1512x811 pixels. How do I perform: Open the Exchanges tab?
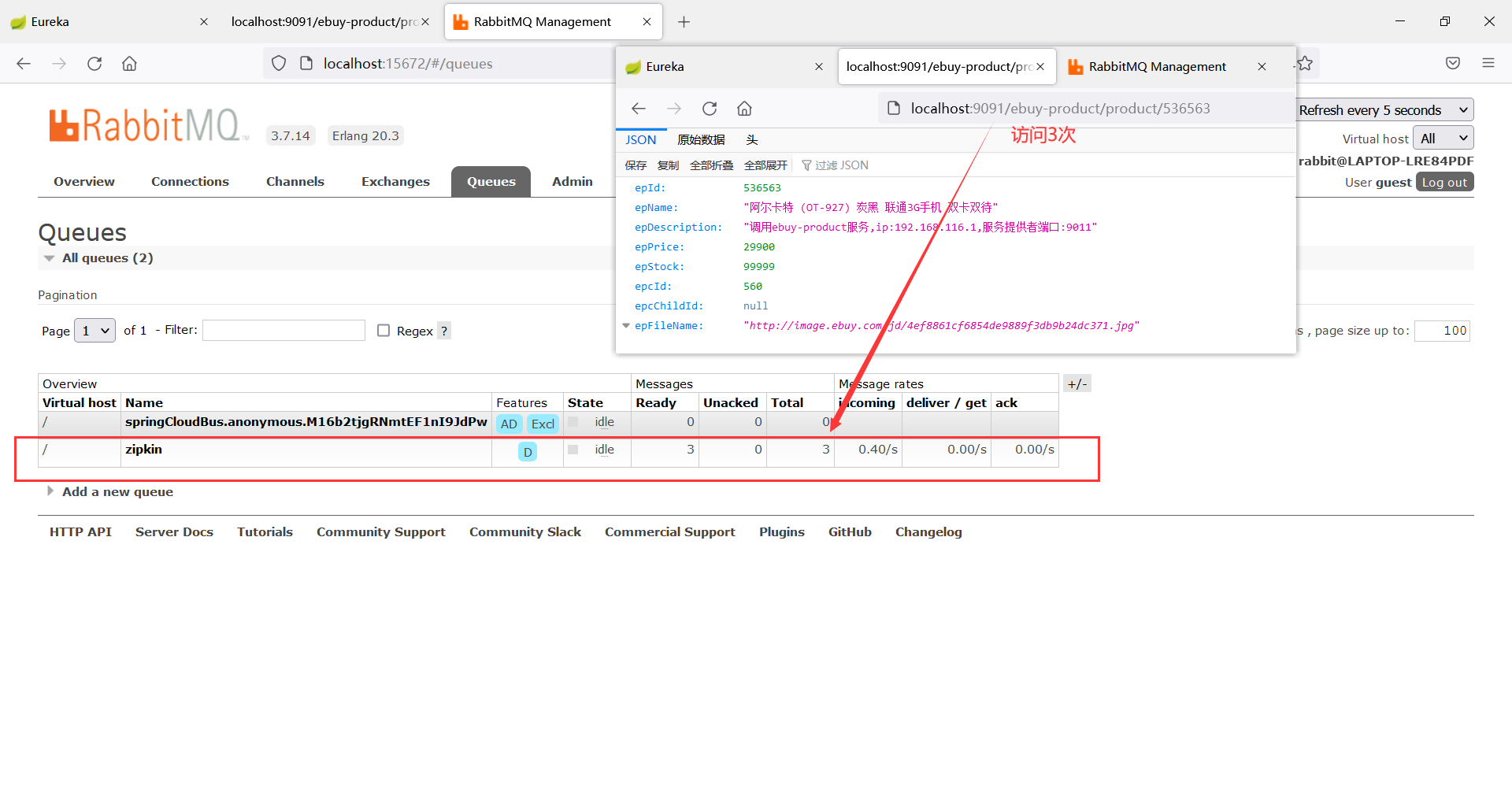click(x=395, y=182)
